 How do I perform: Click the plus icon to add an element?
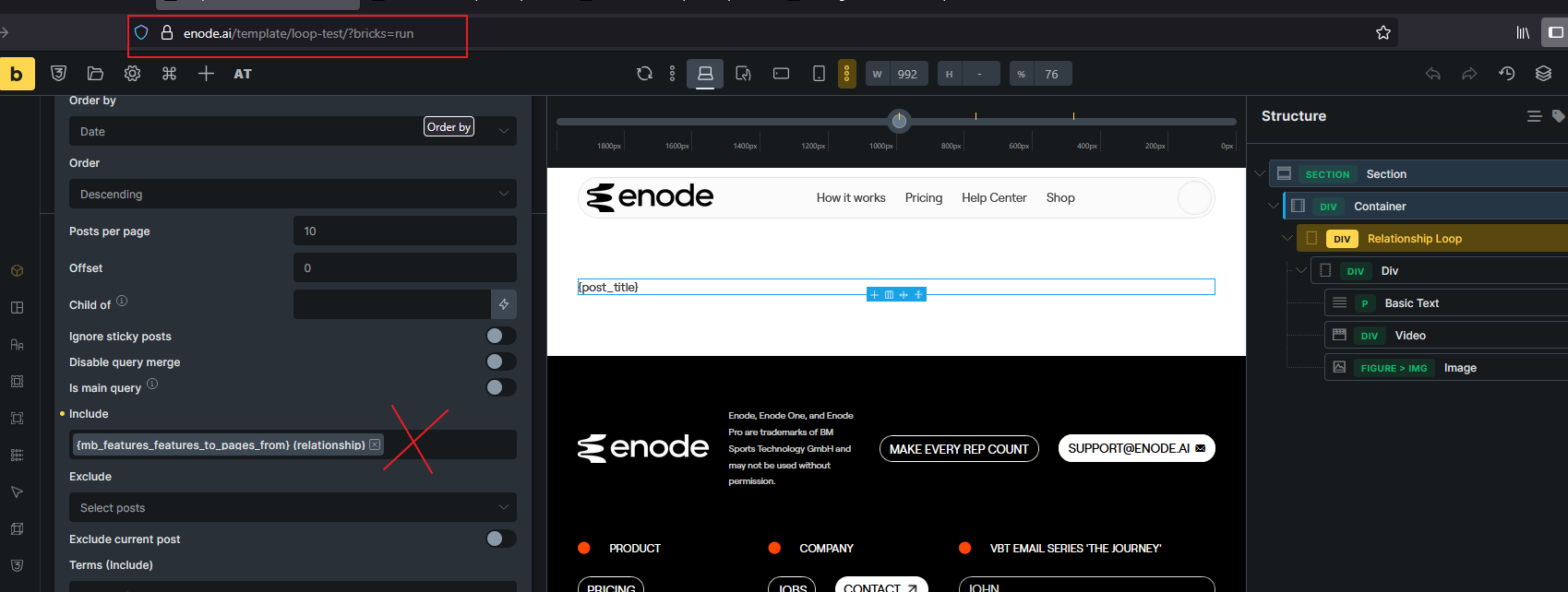[x=206, y=74]
